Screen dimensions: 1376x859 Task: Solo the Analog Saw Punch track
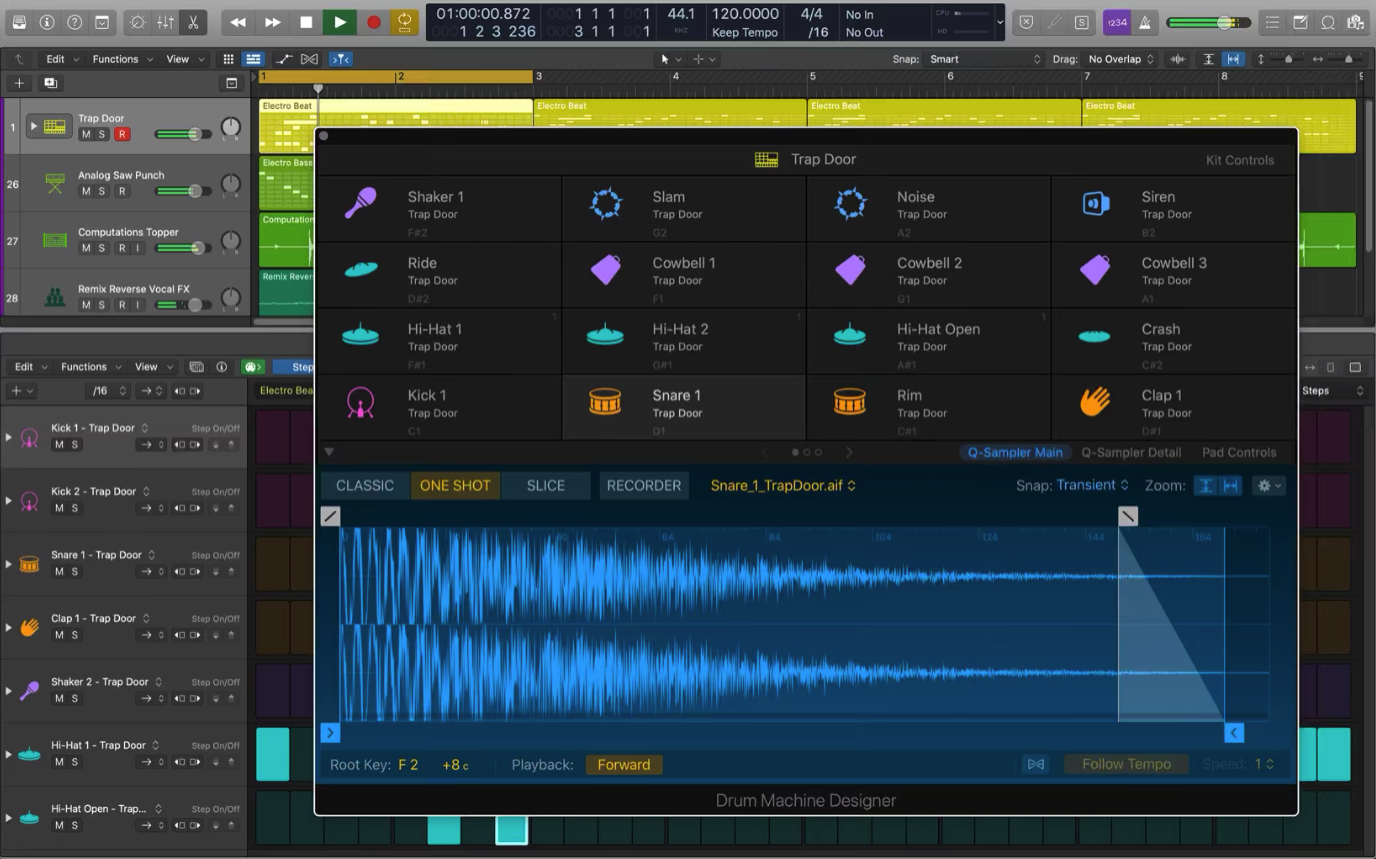101,192
